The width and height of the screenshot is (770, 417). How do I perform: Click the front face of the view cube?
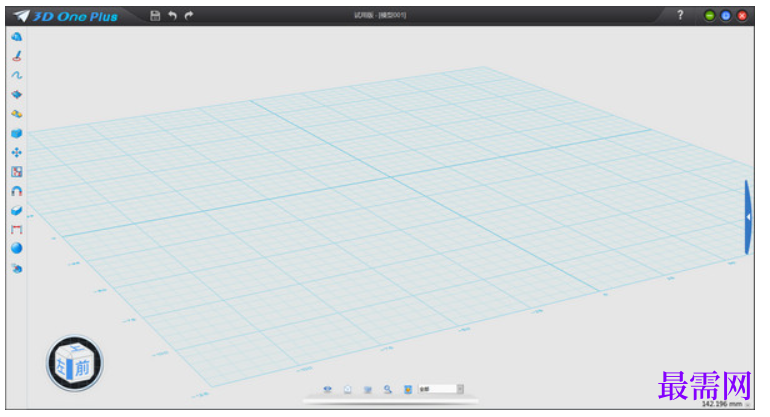82,367
